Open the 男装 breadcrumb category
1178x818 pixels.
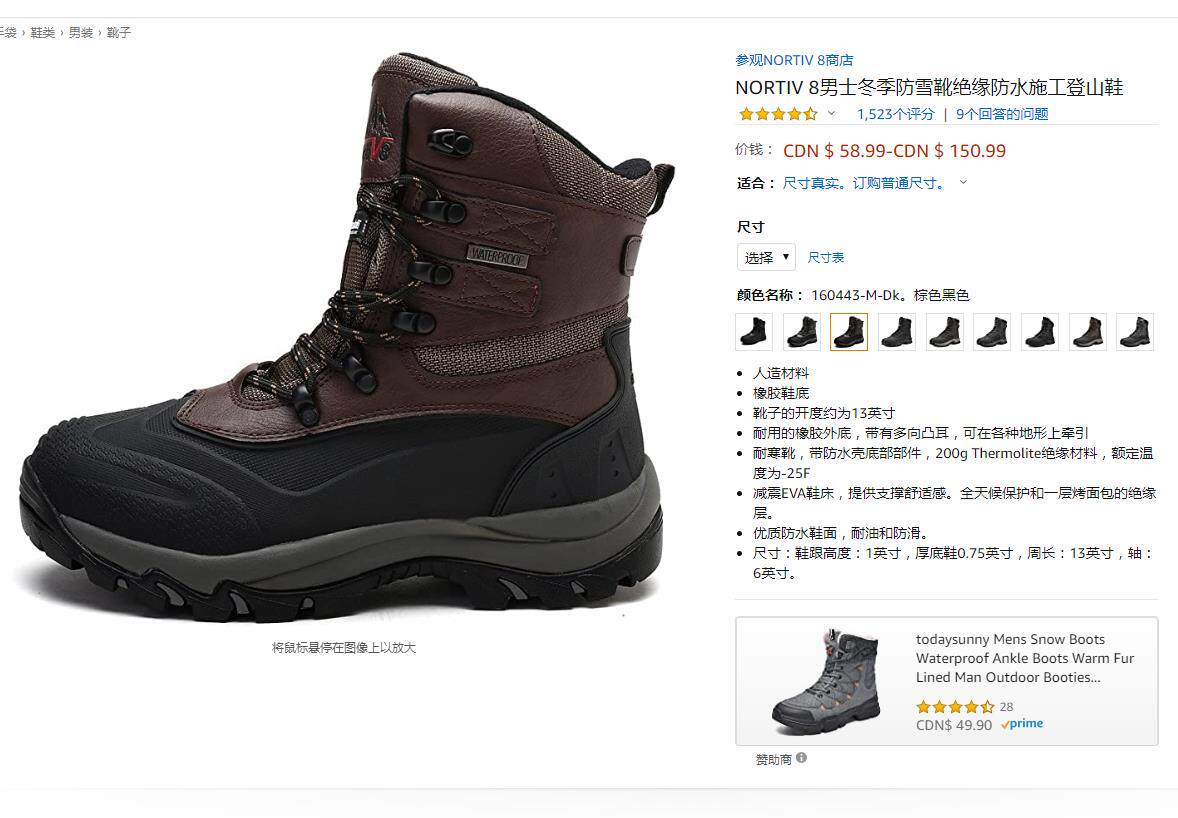(x=80, y=32)
